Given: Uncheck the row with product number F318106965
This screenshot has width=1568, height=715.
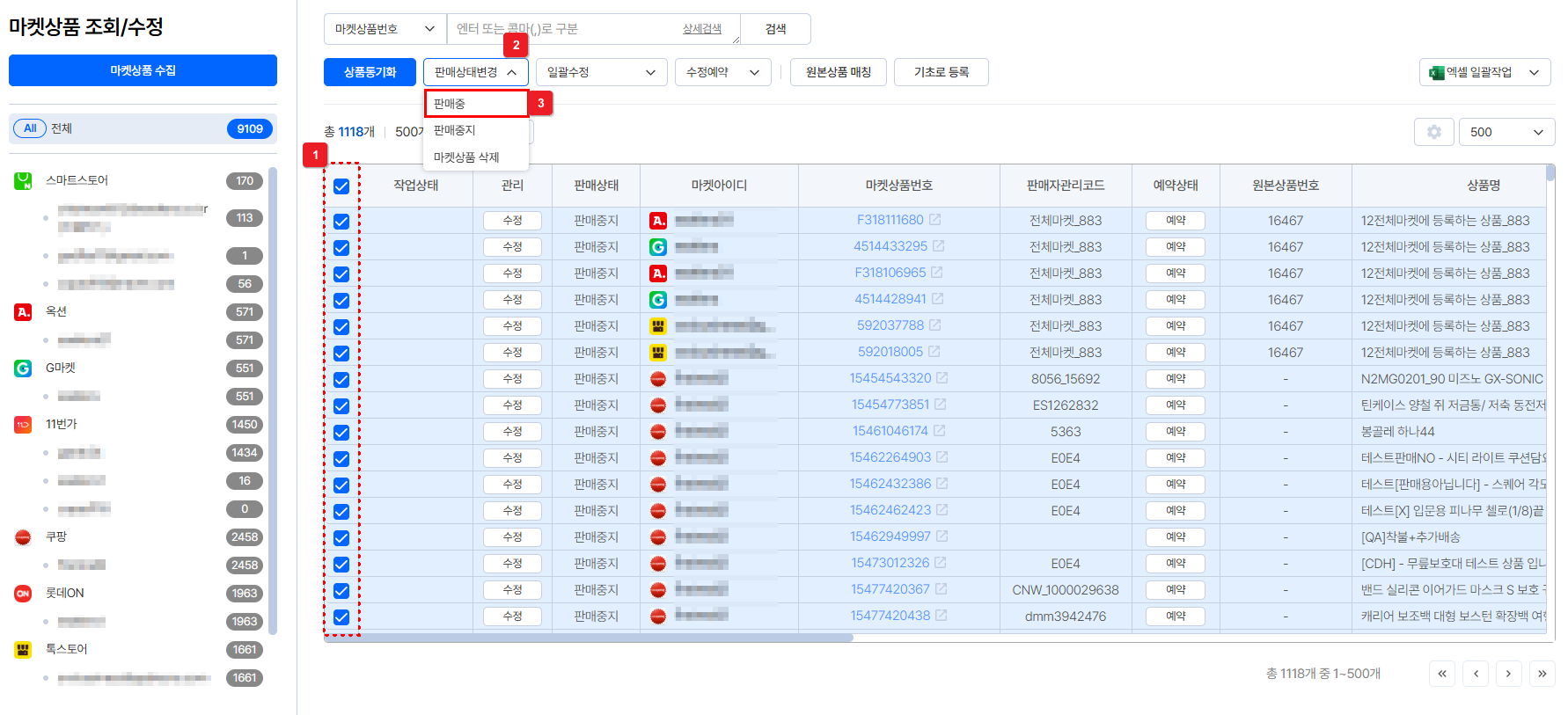Looking at the screenshot, I should coord(341,274).
